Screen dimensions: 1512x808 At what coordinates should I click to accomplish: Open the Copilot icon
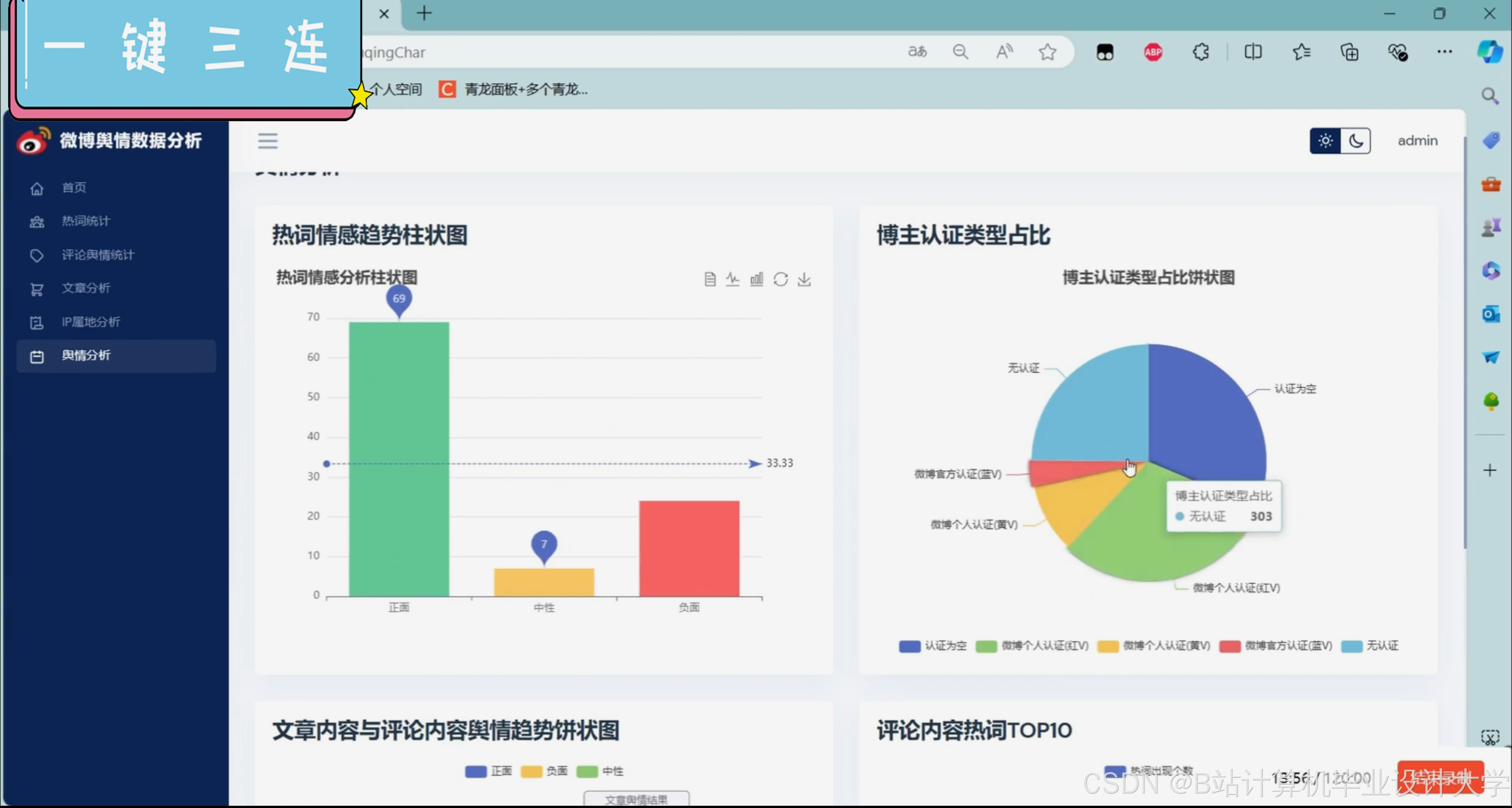[x=1490, y=52]
